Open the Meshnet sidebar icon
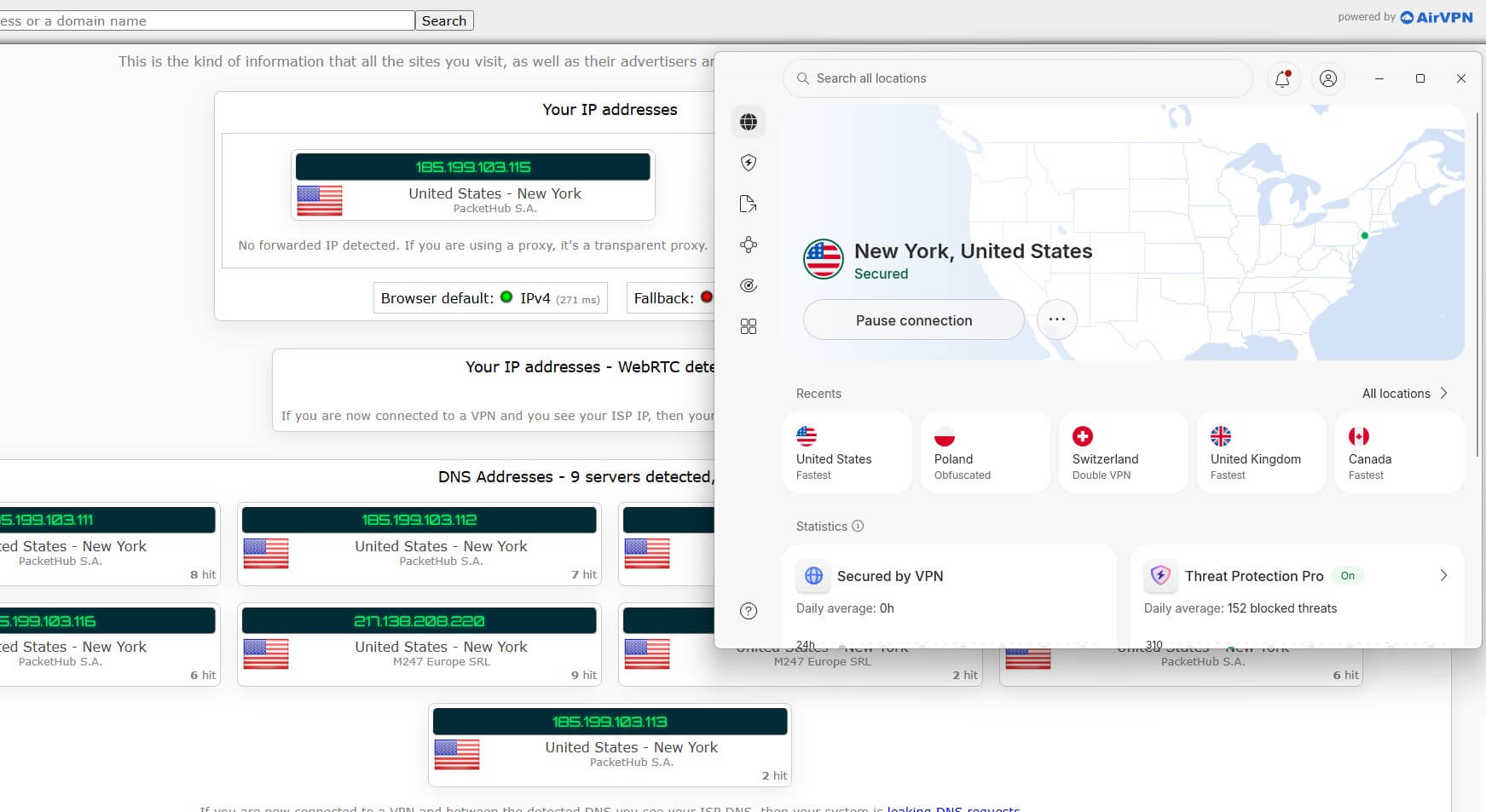 (749, 245)
